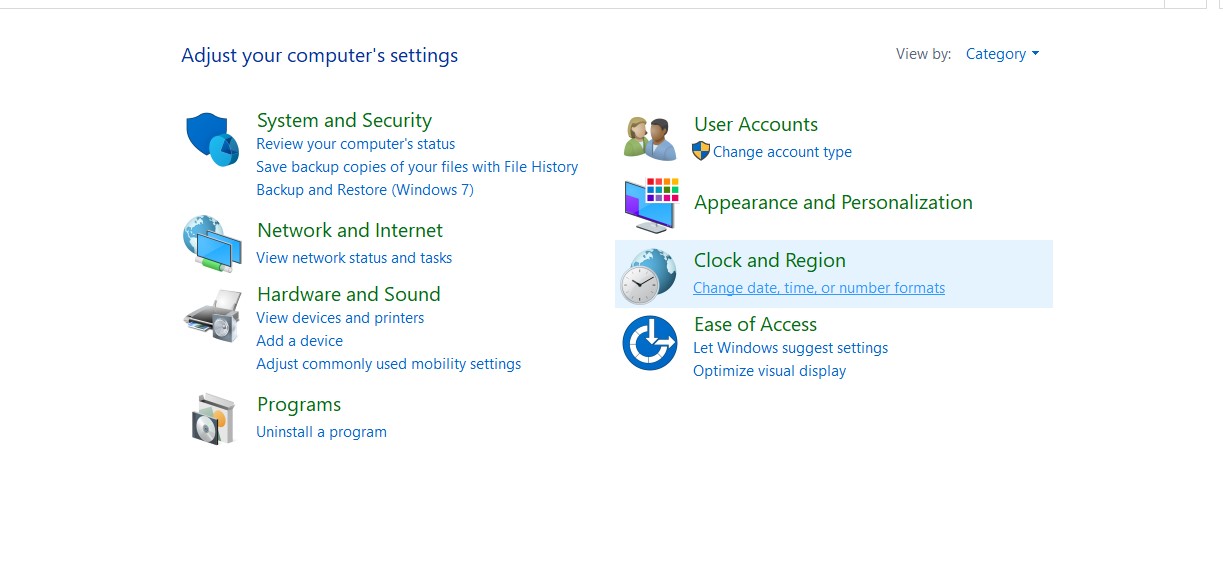This screenshot has width=1223, height=573.
Task: Open View devices and printers
Action: coord(340,318)
